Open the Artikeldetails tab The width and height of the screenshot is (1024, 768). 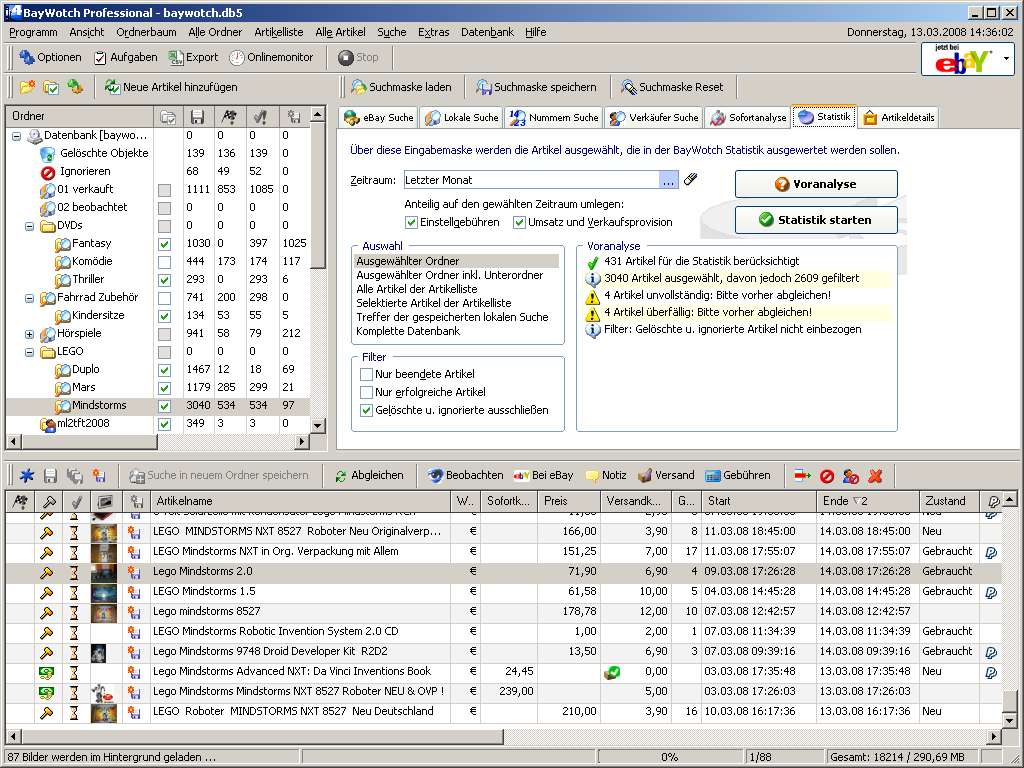(x=899, y=118)
